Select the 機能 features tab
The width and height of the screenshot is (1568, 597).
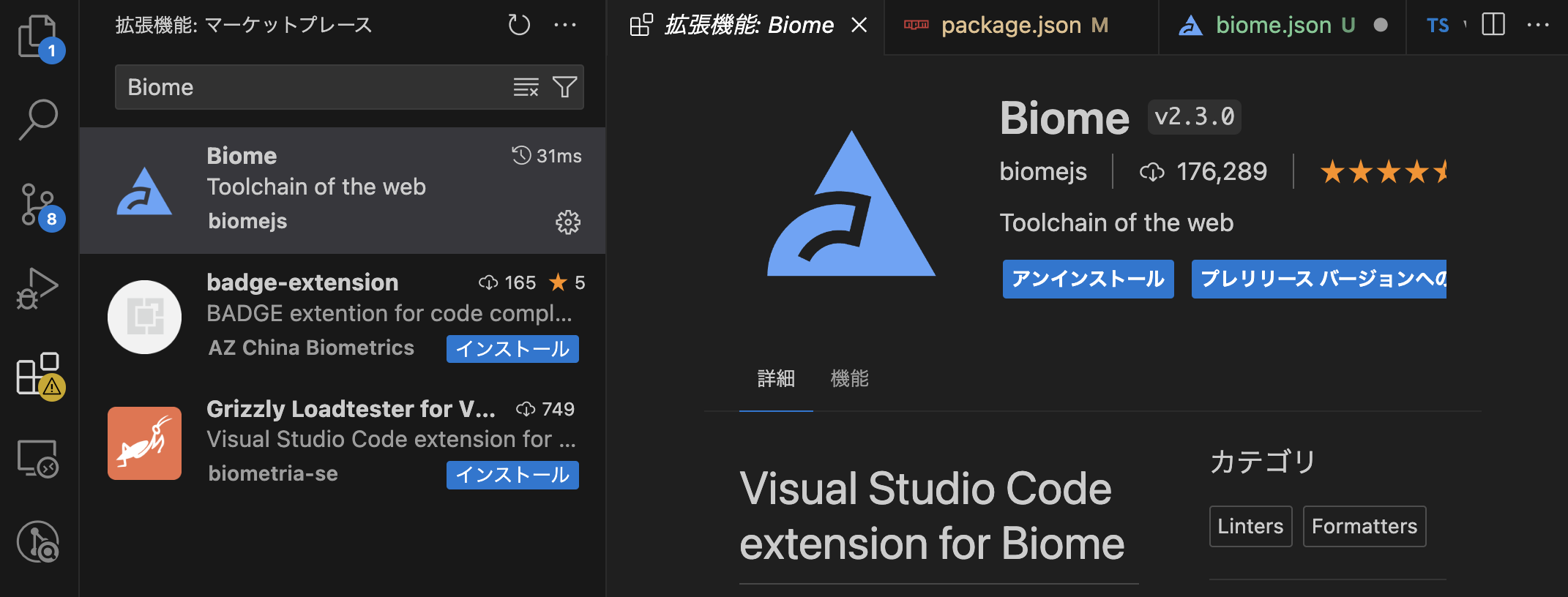pos(849,379)
